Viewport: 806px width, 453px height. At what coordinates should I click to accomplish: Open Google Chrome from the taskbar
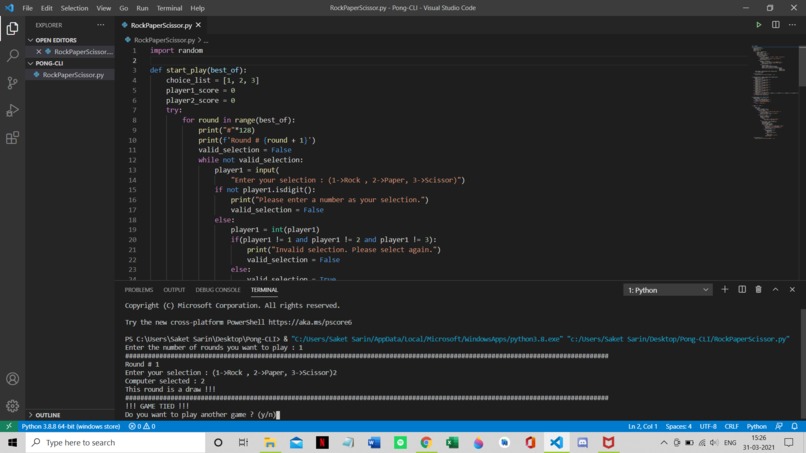point(426,442)
